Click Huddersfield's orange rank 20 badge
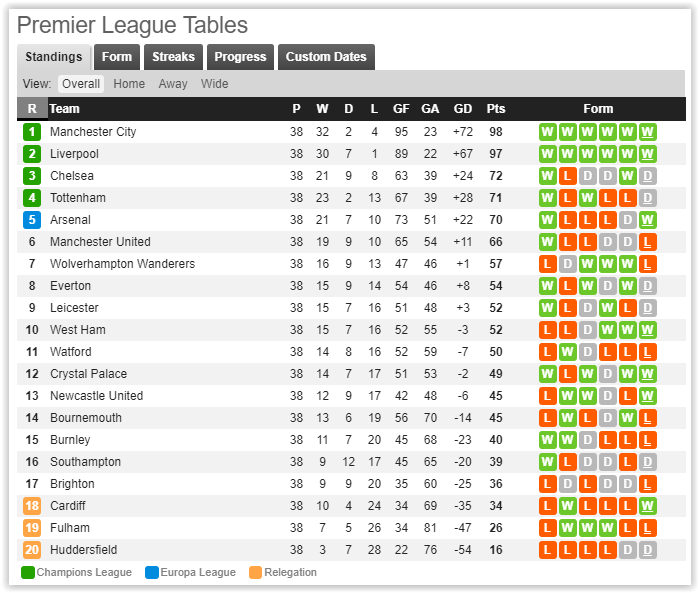 (x=32, y=550)
